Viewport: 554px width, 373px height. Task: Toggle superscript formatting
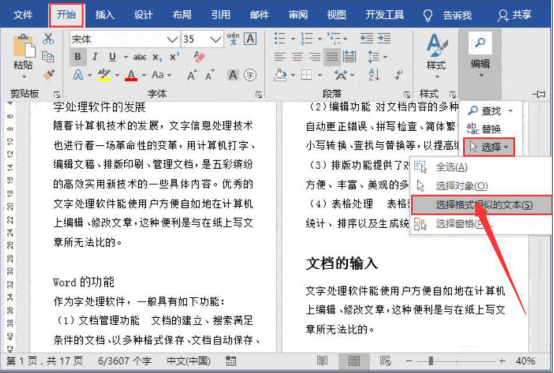click(174, 57)
